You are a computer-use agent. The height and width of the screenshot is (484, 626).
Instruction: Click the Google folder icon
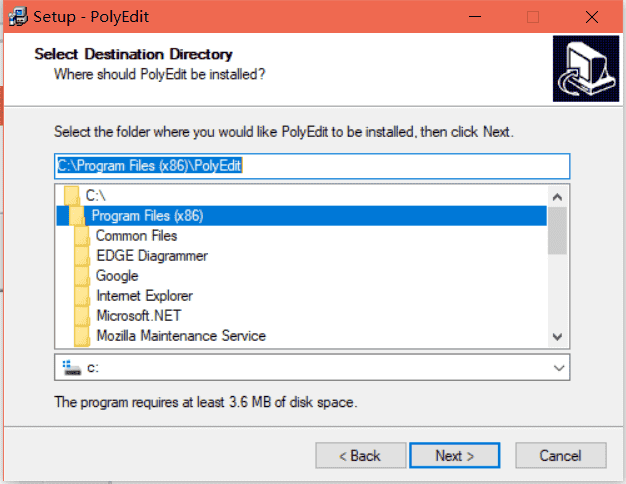click(82, 276)
